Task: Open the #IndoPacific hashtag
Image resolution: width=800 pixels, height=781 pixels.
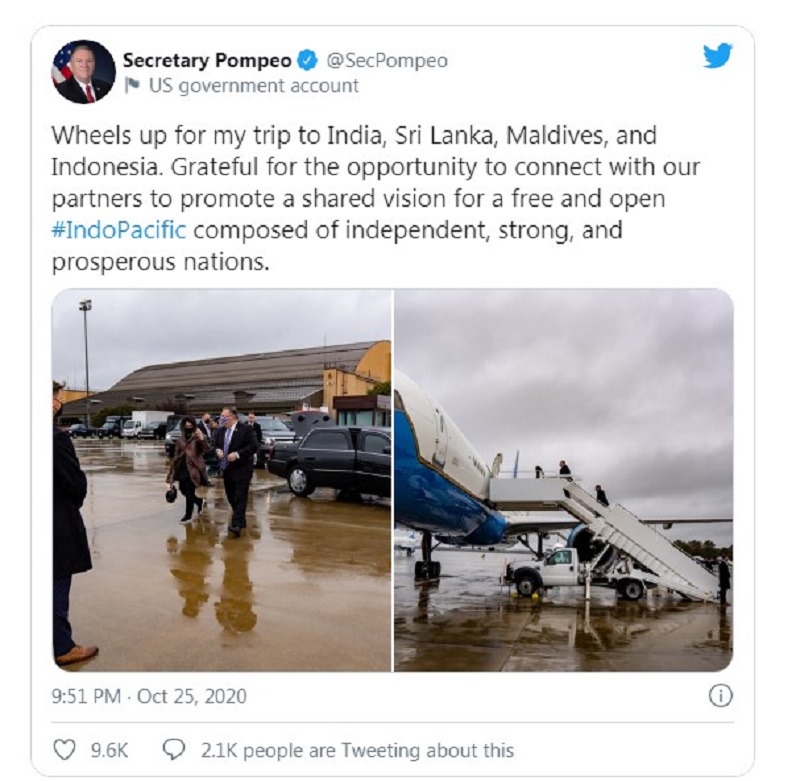Action: [119, 230]
